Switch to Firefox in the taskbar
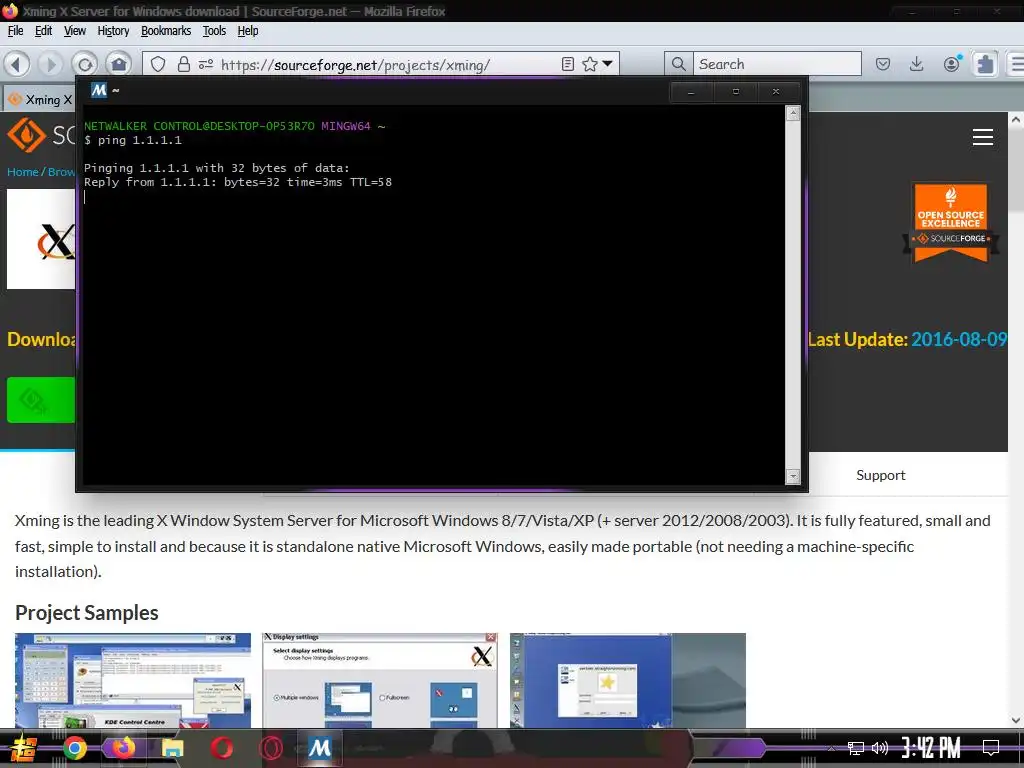Screen dimensions: 1024x768 tap(123, 748)
